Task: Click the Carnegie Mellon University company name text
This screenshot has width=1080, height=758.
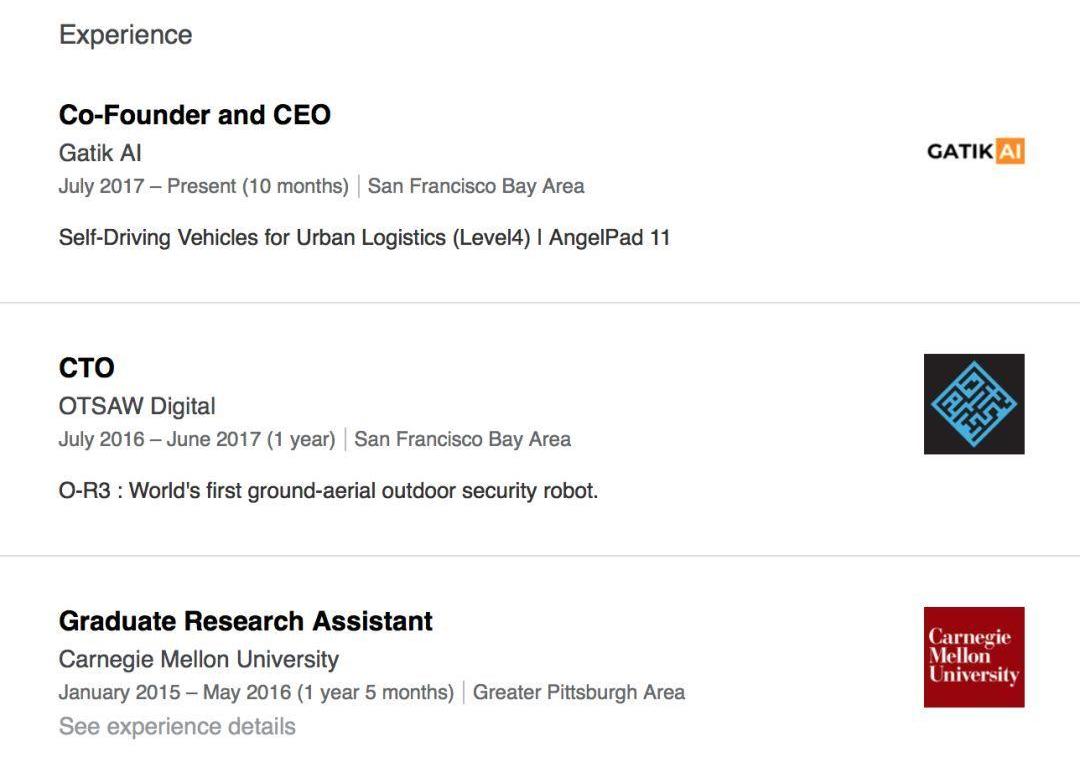Action: coord(199,660)
